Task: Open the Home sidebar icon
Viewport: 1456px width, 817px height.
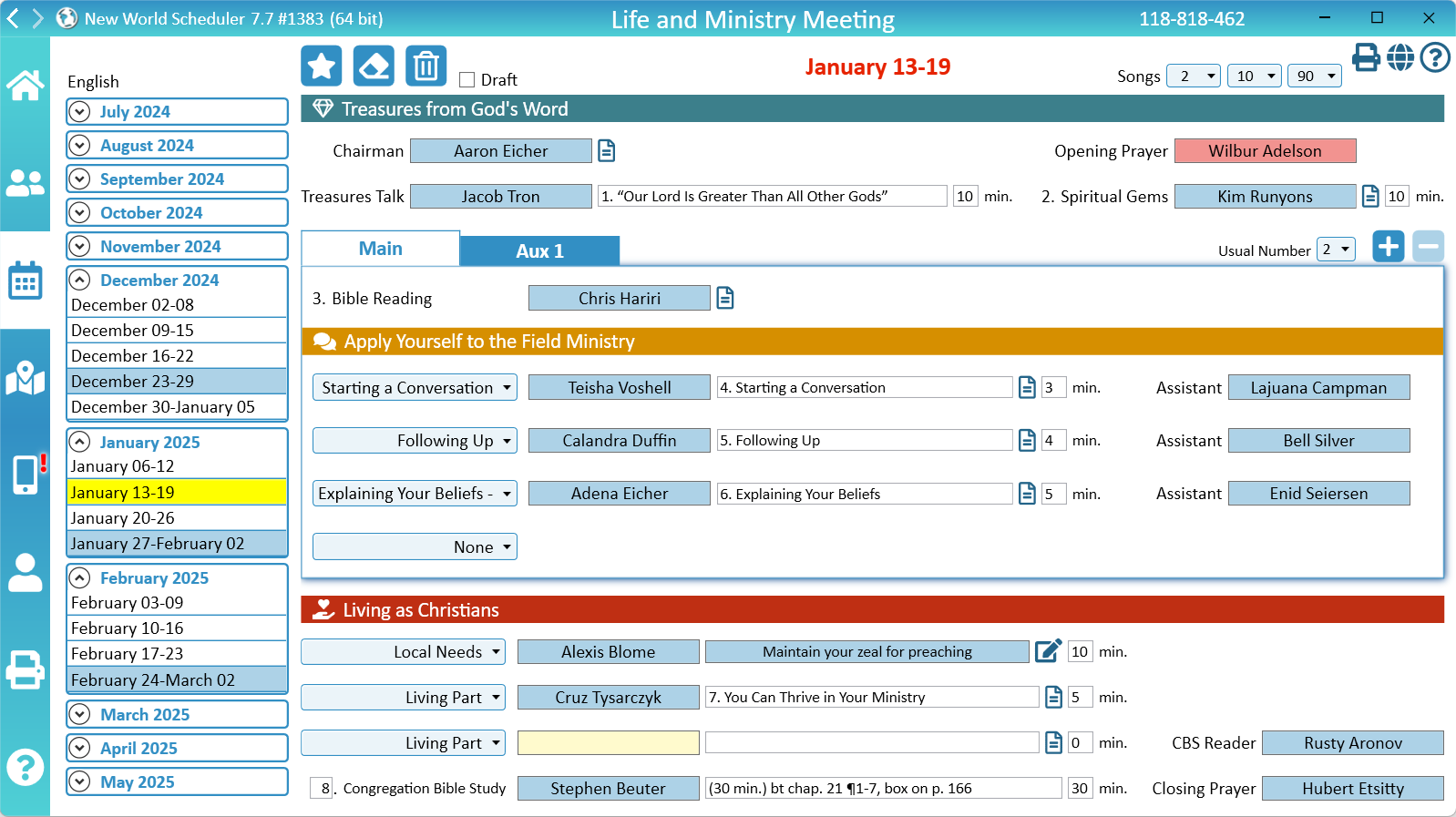Action: pyautogui.click(x=25, y=85)
